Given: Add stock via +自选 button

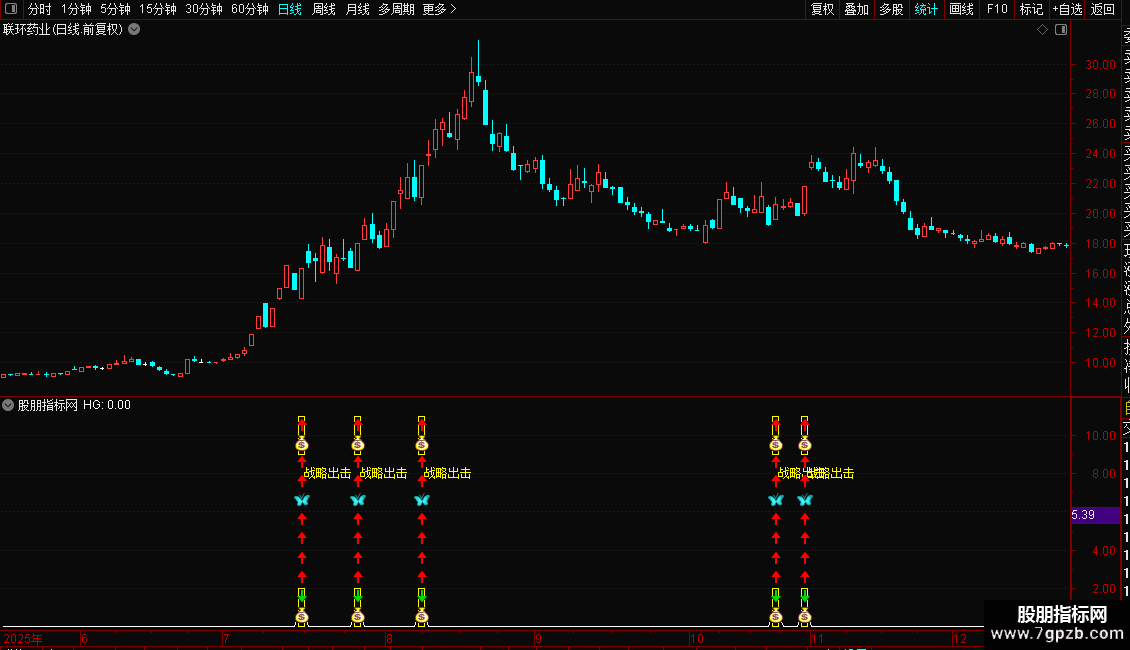Looking at the screenshot, I should click(x=1067, y=9).
